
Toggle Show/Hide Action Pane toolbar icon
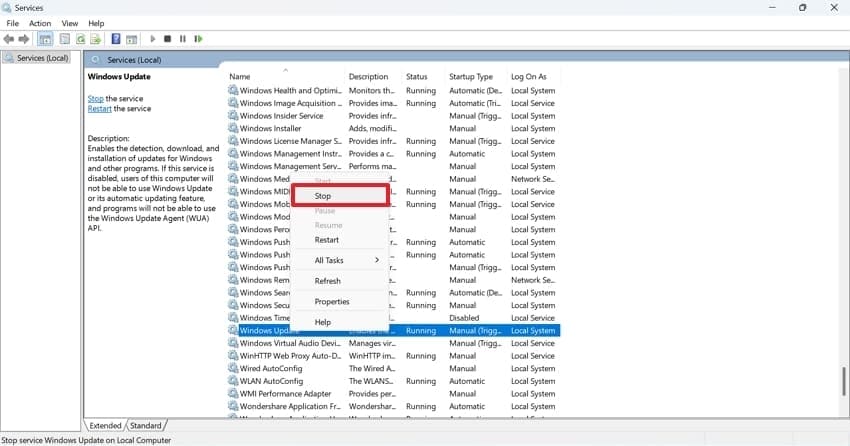pyautogui.click(x=131, y=39)
